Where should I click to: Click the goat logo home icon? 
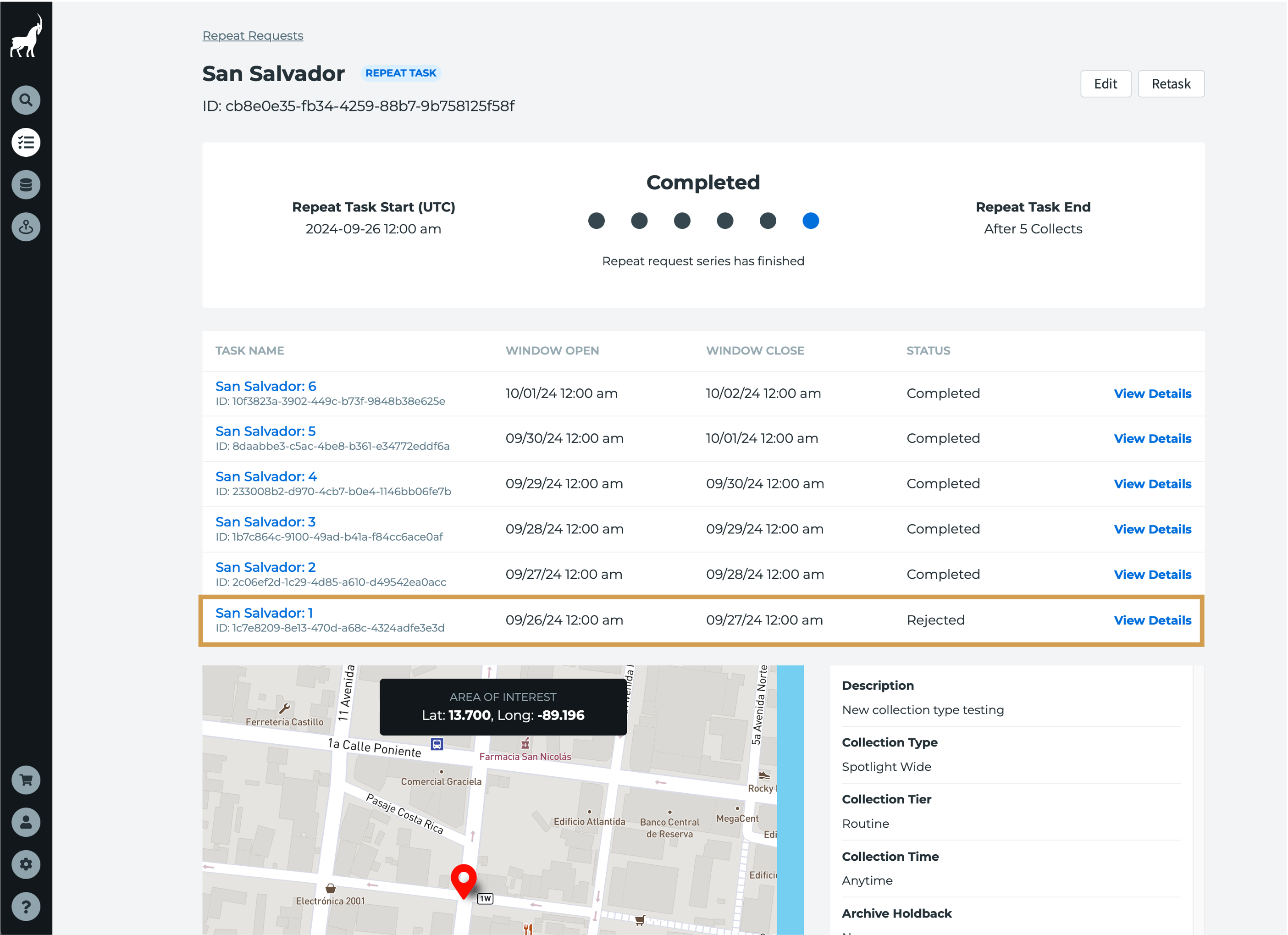click(x=26, y=36)
